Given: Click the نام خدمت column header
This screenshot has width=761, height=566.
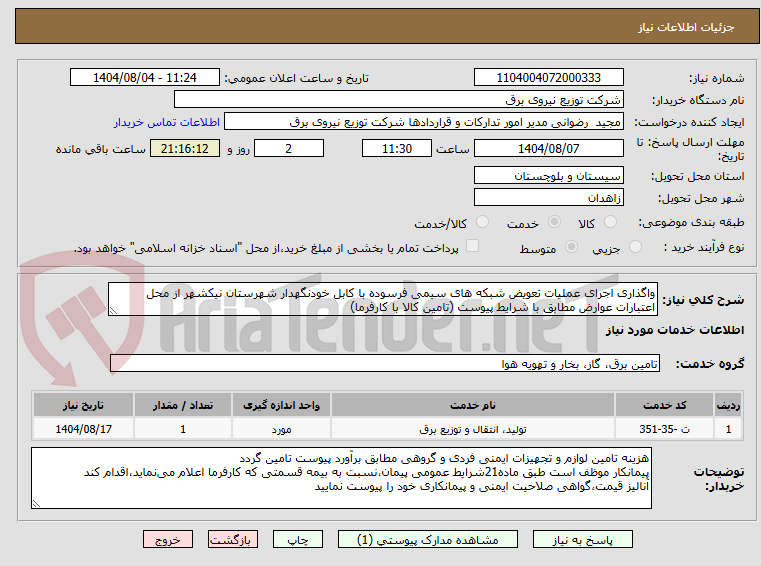Looking at the screenshot, I should coord(473,405).
